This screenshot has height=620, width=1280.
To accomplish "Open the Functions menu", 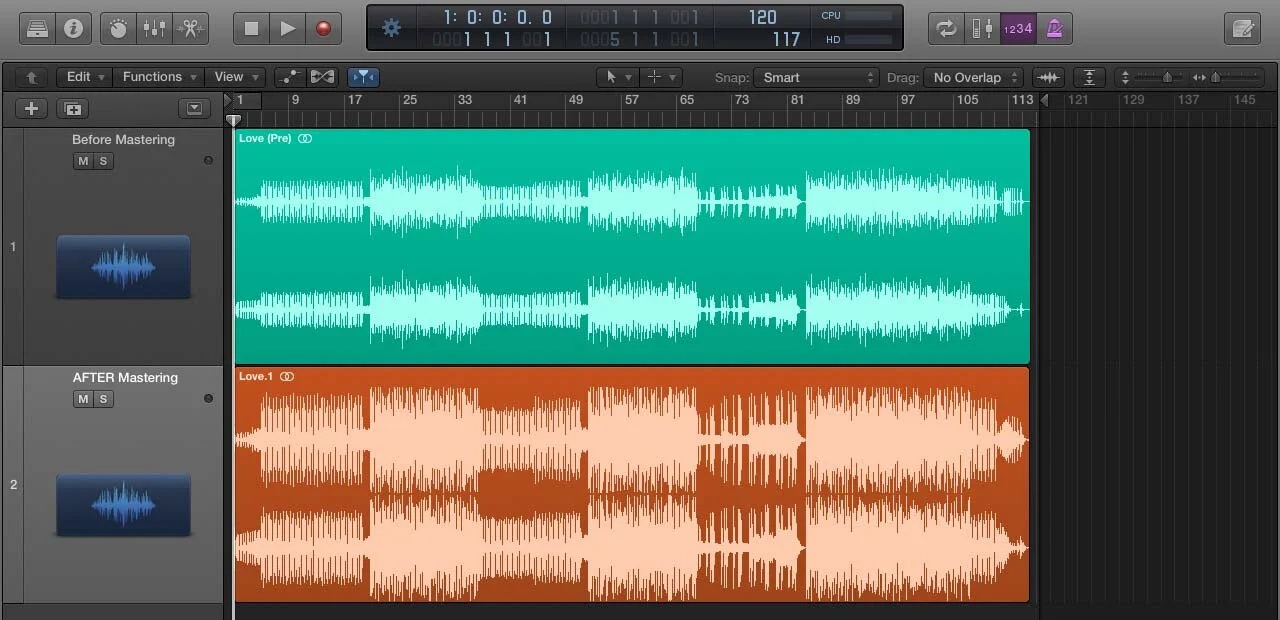I will click(x=157, y=77).
